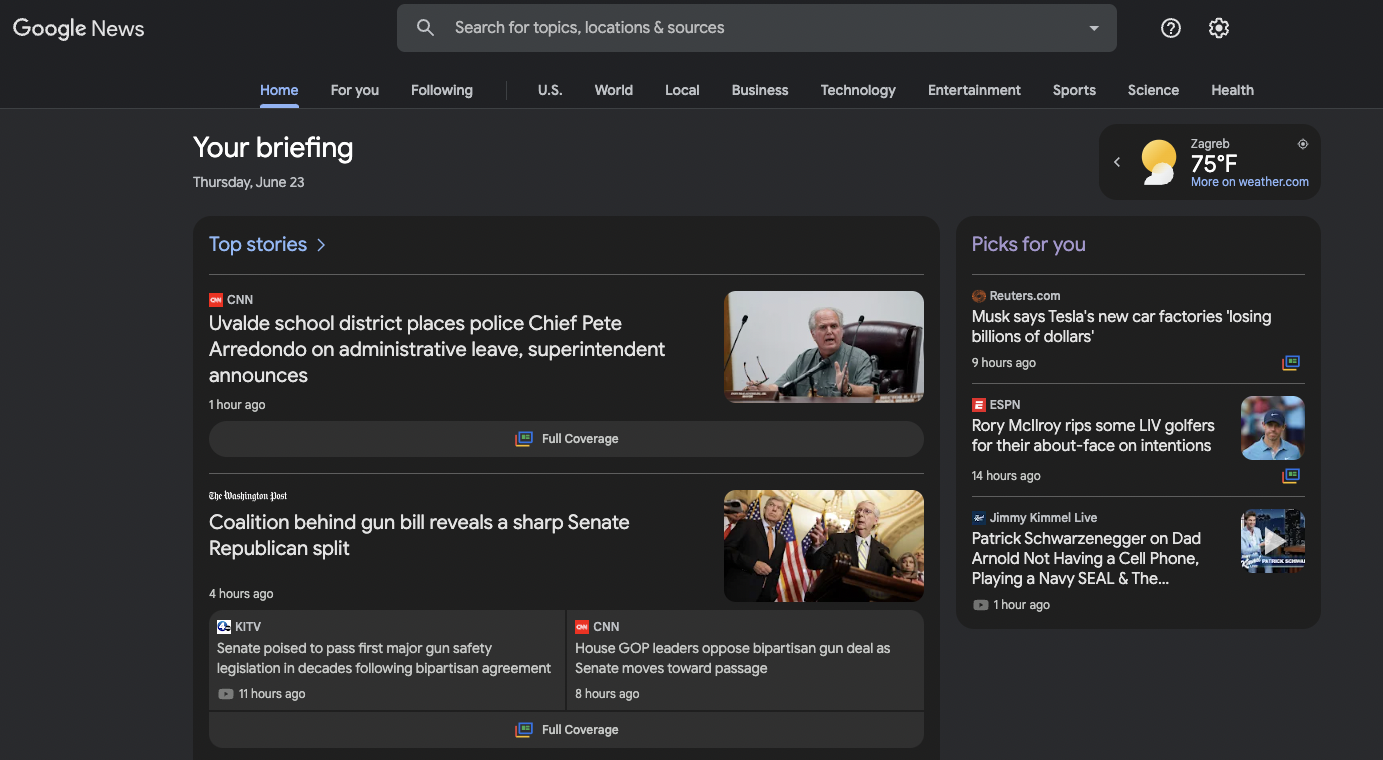Viewport: 1383px width, 760px height.
Task: Click The Washington Post logo
Action: tap(248, 496)
